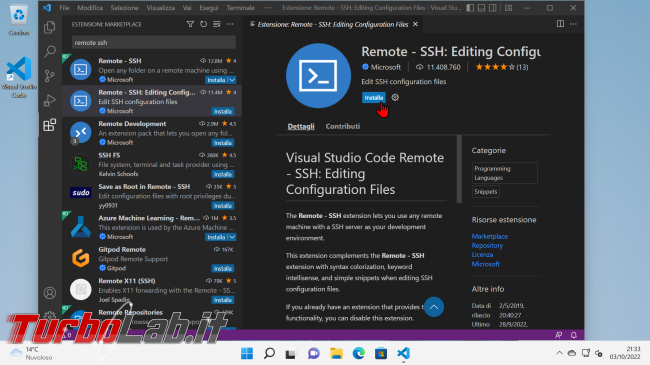This screenshot has height=365, width=650.
Task: Click the main blue Installa button
Action: (374, 97)
